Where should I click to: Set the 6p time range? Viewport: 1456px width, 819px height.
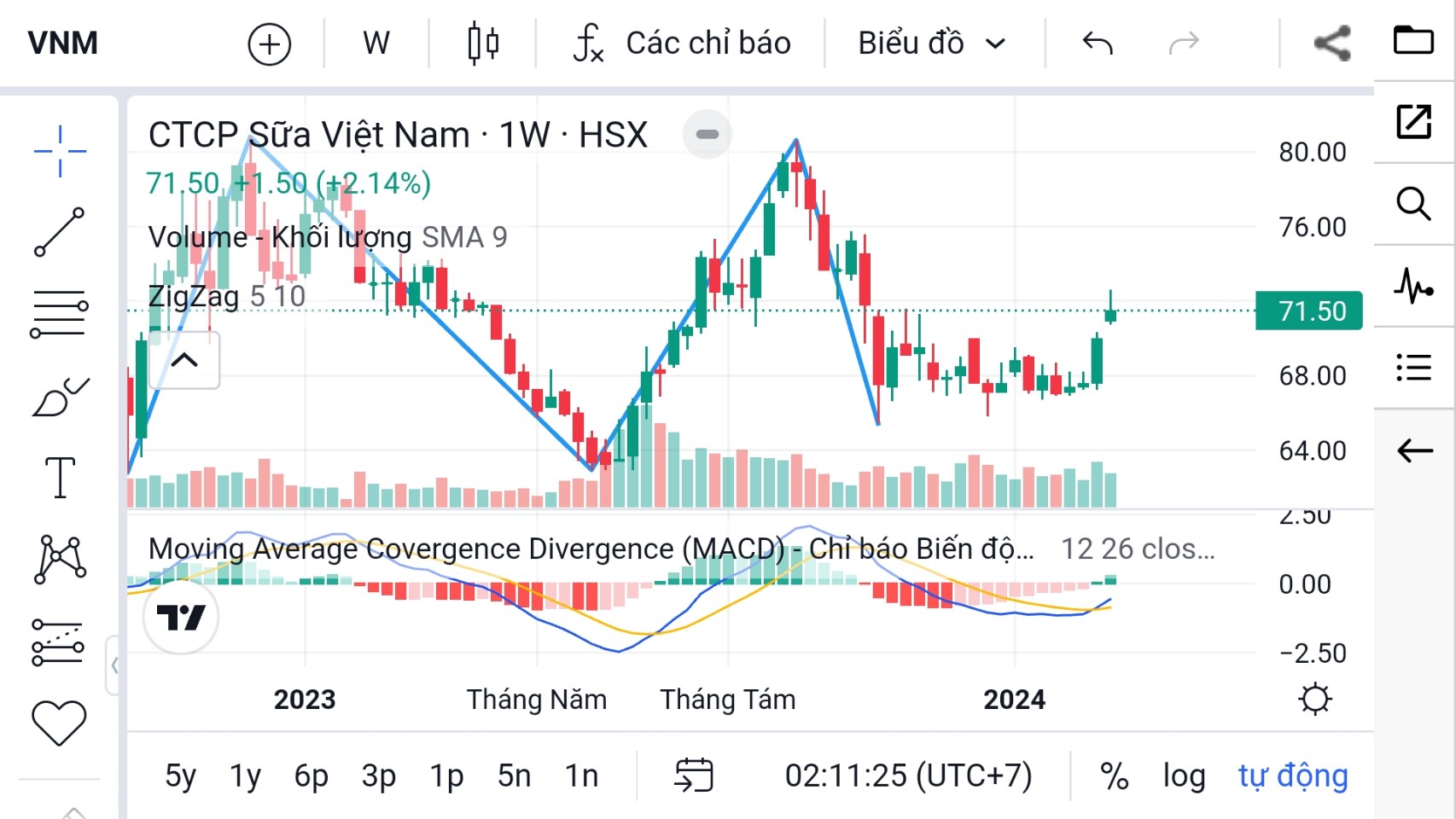(x=312, y=775)
